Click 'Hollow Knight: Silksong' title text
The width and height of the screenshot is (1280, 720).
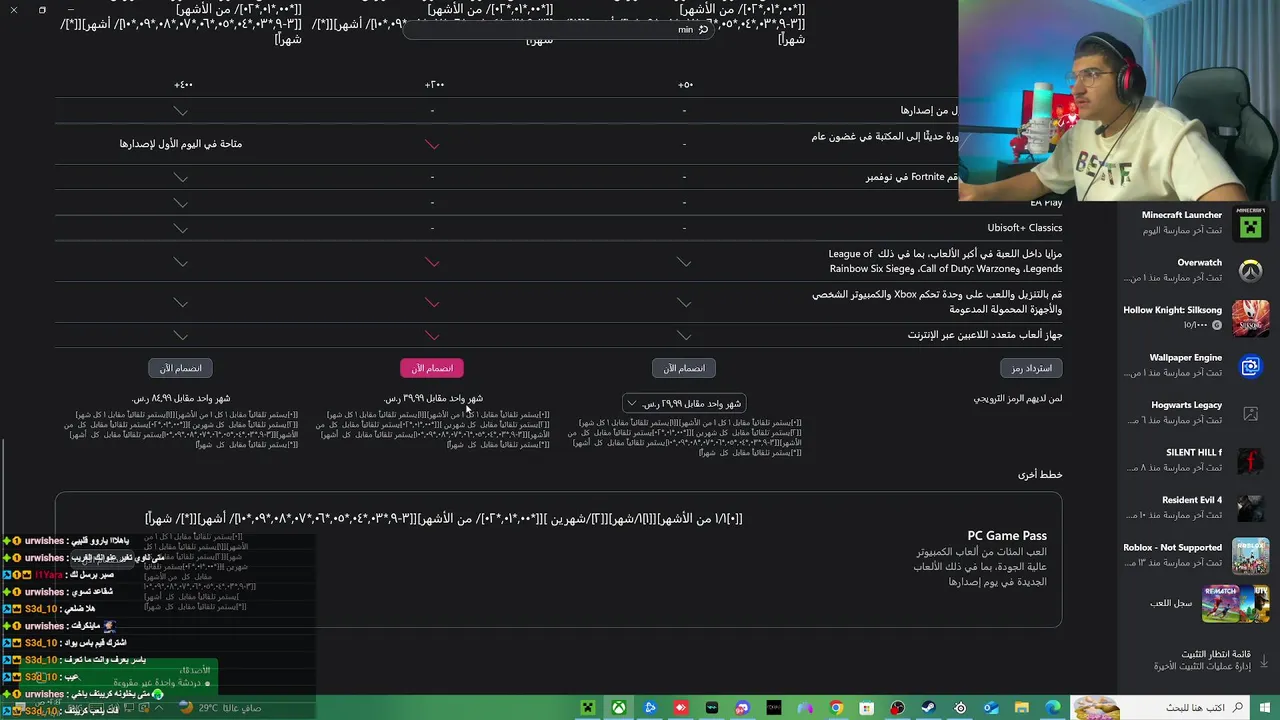pyautogui.click(x=1172, y=310)
